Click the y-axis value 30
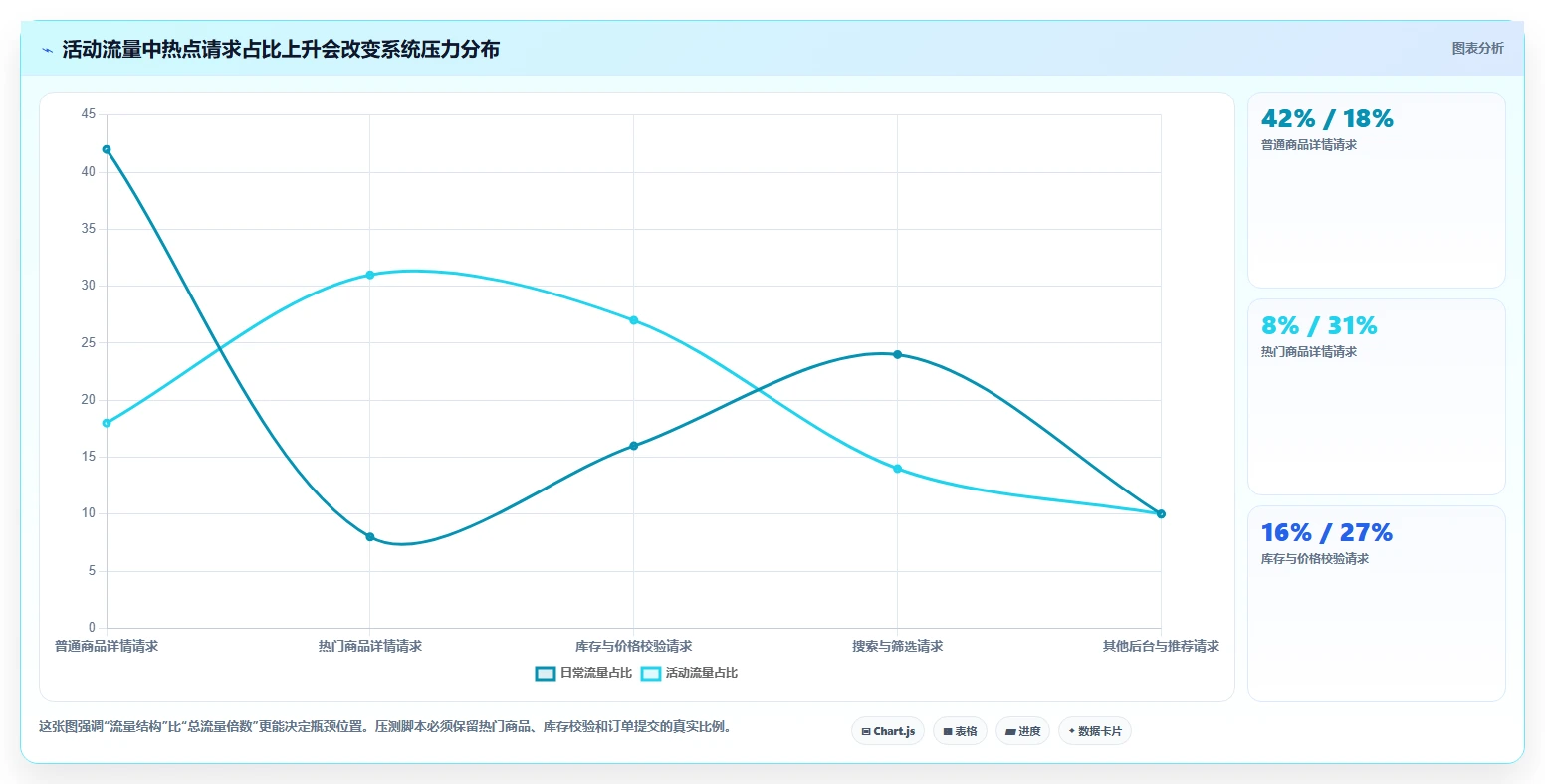 pos(89,286)
